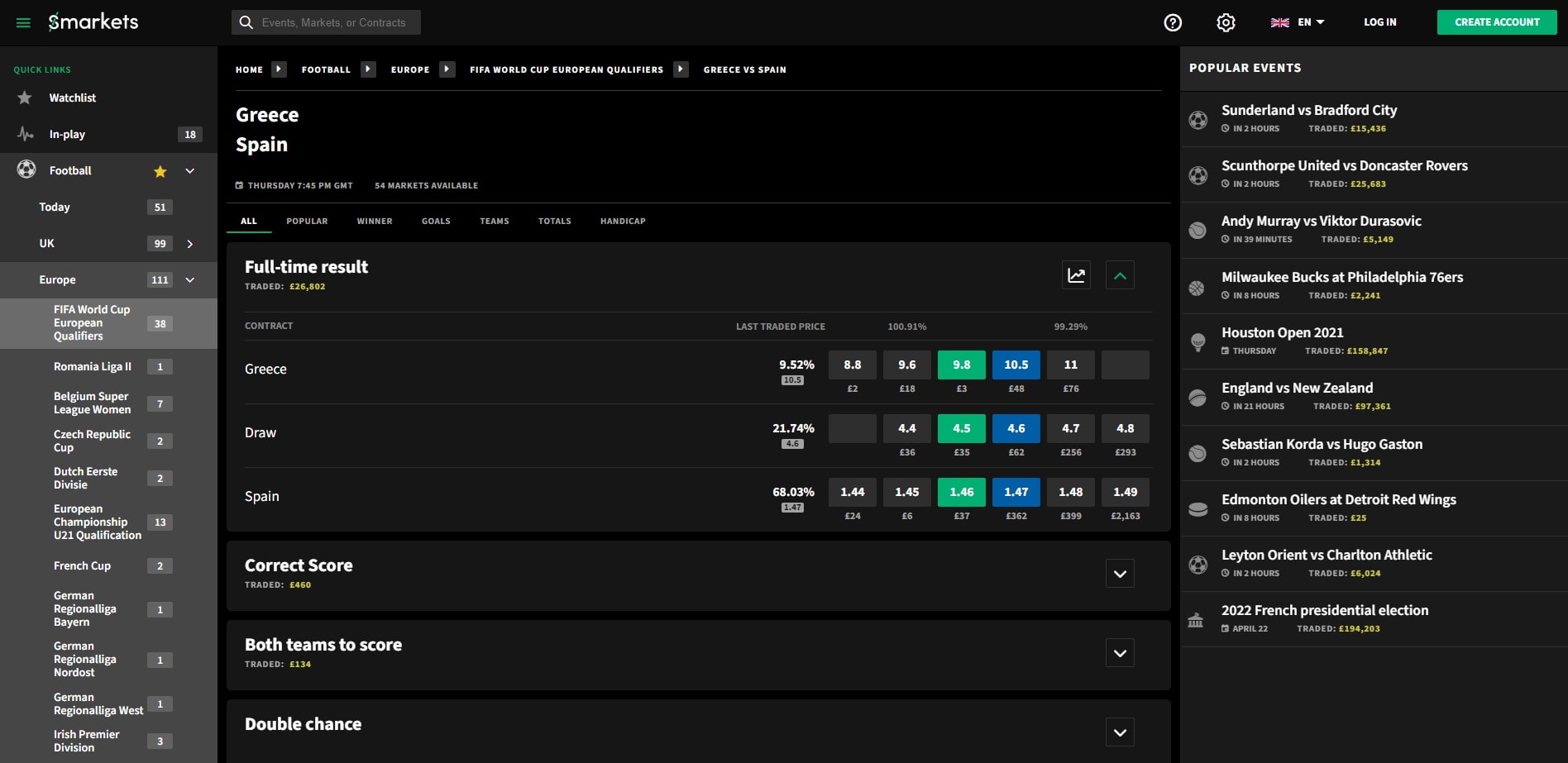Open the EN language dropdown

tap(1298, 22)
